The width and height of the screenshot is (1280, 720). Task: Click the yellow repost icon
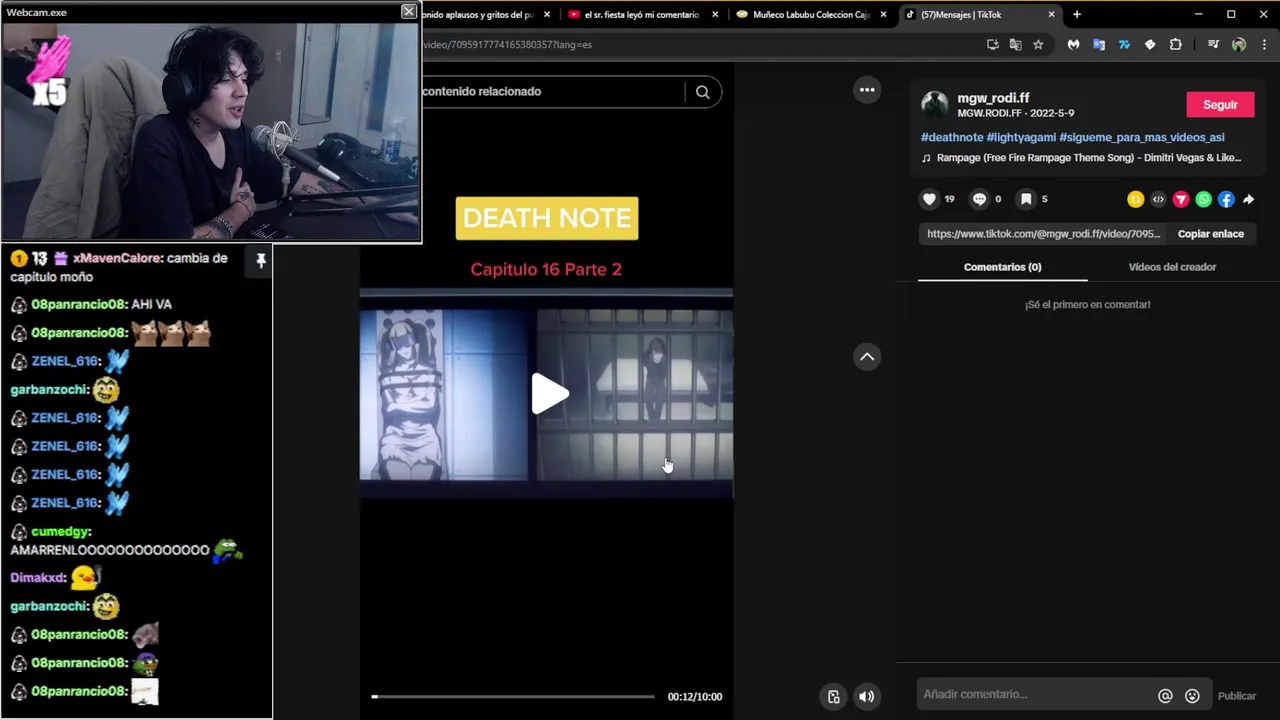click(1135, 199)
